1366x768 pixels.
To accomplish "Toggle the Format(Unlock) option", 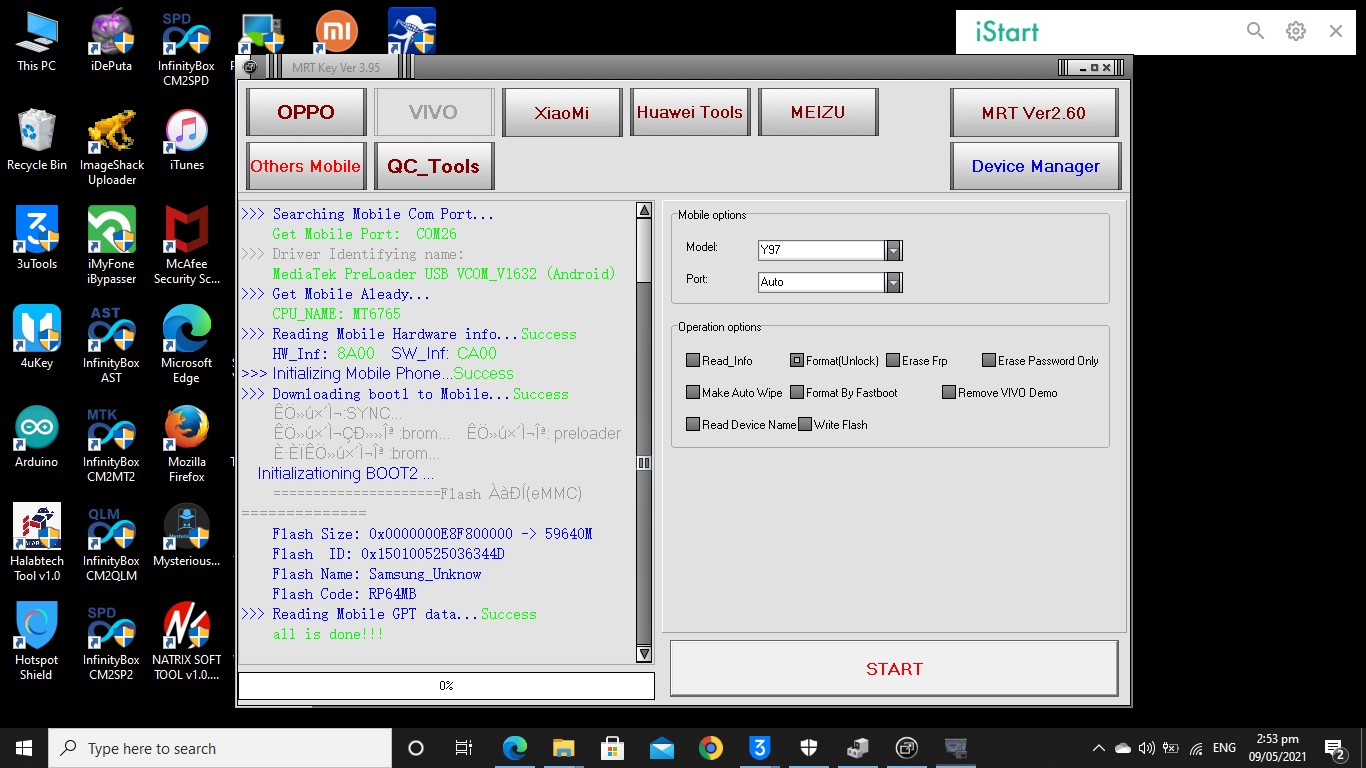I will pyautogui.click(x=797, y=361).
